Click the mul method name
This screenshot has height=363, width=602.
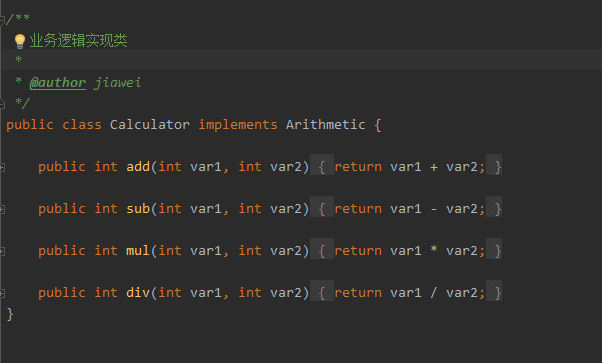[138, 251]
